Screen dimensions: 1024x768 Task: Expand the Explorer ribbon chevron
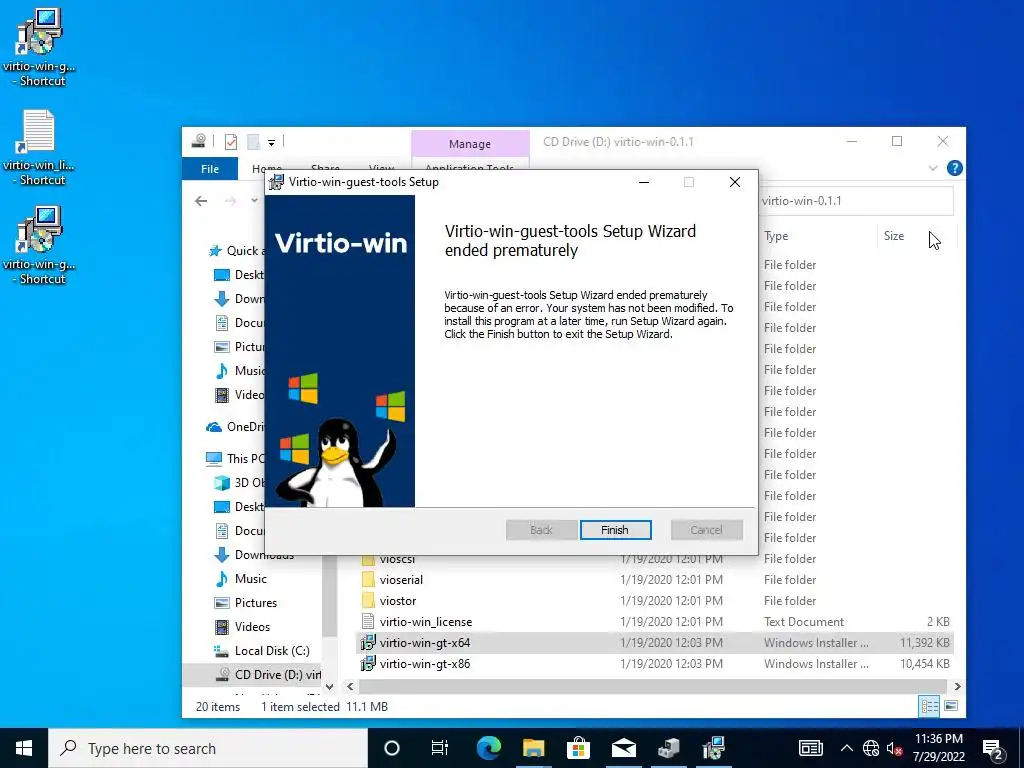933,168
